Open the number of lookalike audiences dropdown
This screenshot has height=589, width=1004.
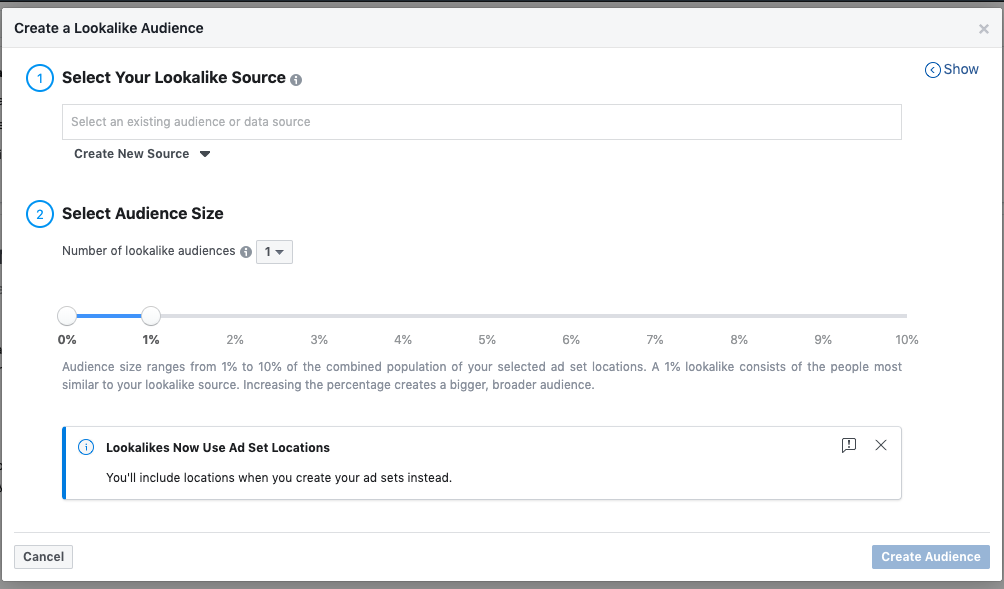pyautogui.click(x=274, y=252)
